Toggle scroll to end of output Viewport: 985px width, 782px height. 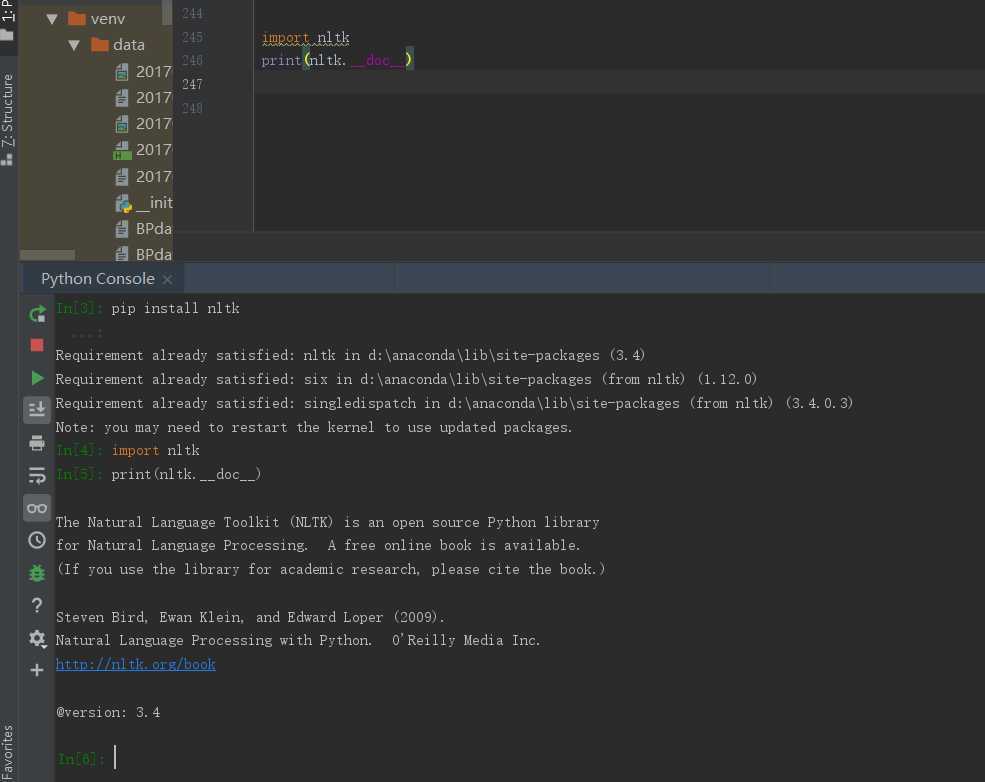(x=37, y=410)
